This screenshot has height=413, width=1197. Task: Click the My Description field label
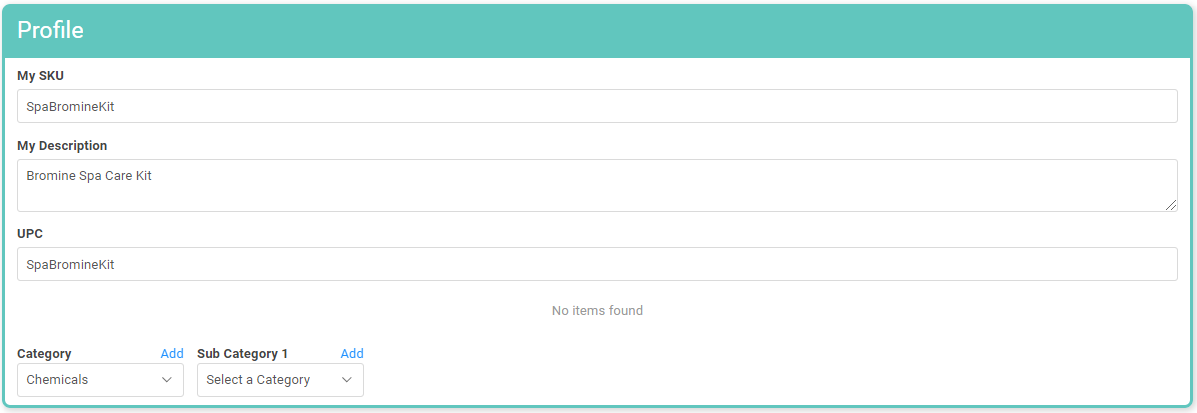tap(62, 145)
